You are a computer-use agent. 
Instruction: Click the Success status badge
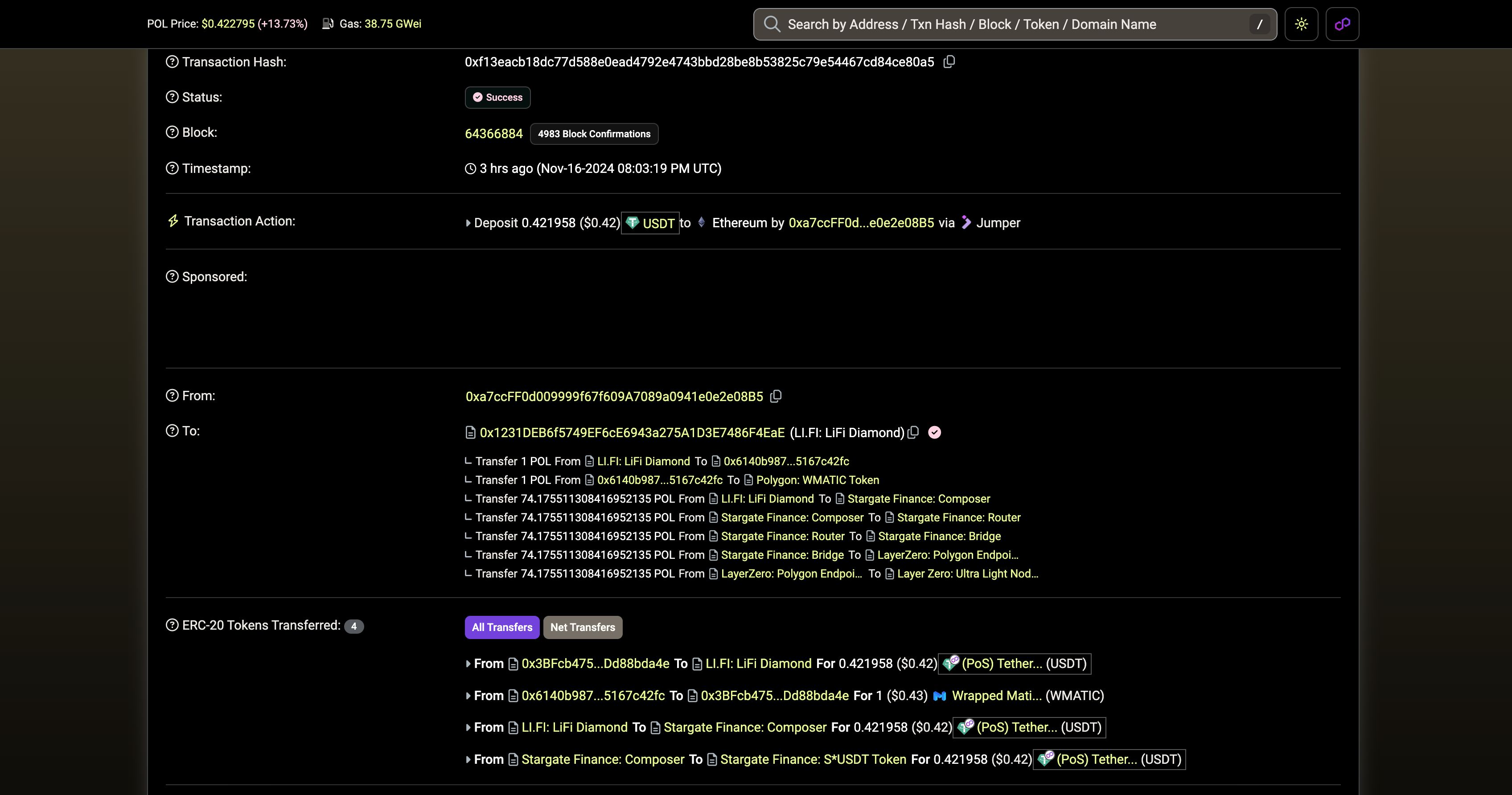[x=498, y=98]
